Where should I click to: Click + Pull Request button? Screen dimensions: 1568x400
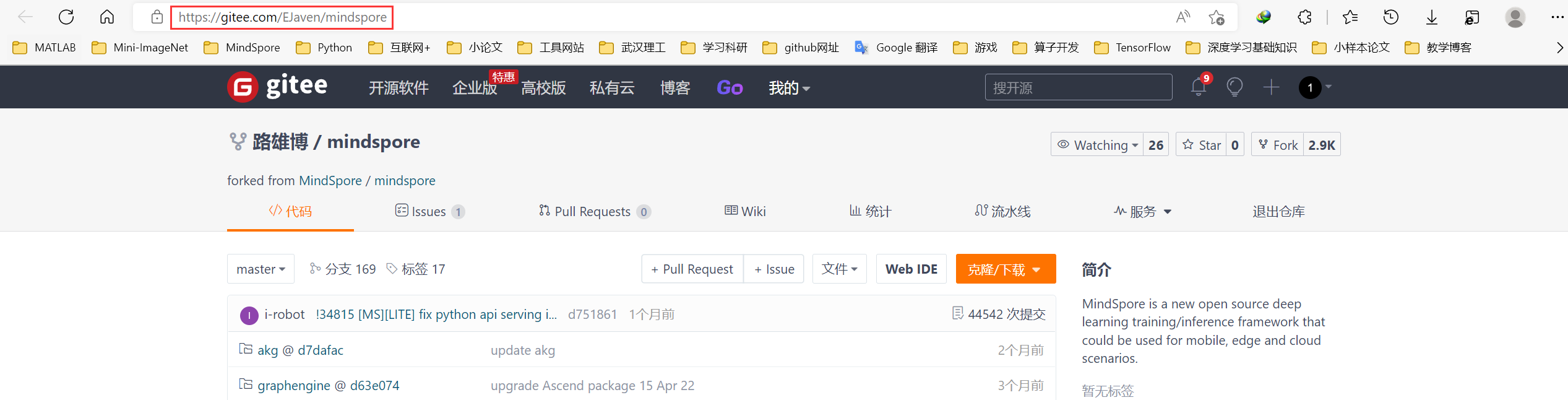click(x=692, y=269)
